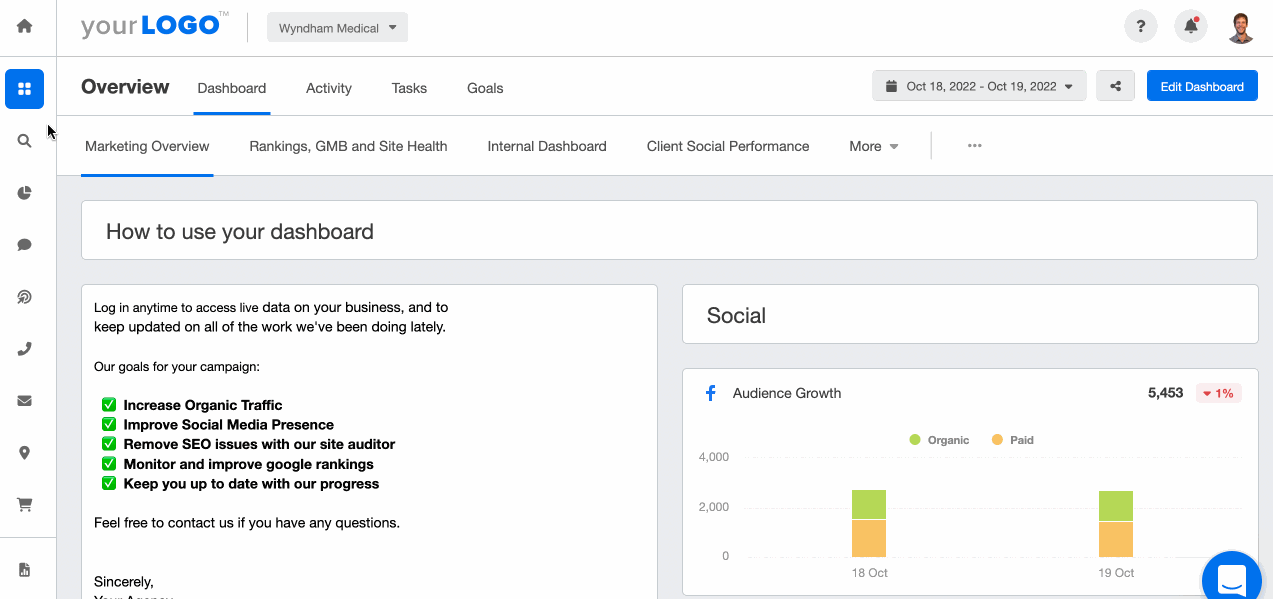This screenshot has height=599, width=1273.
Task: Switch to the Activity tab
Action: 328,88
